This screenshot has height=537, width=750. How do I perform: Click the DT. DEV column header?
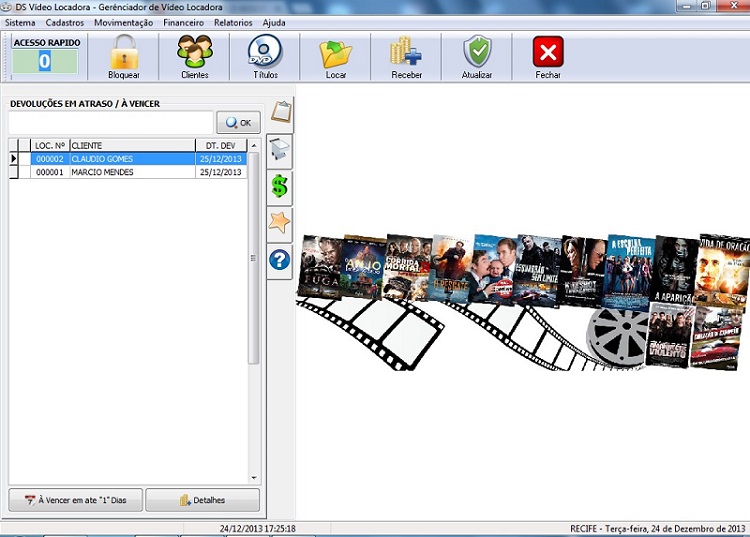[221, 145]
